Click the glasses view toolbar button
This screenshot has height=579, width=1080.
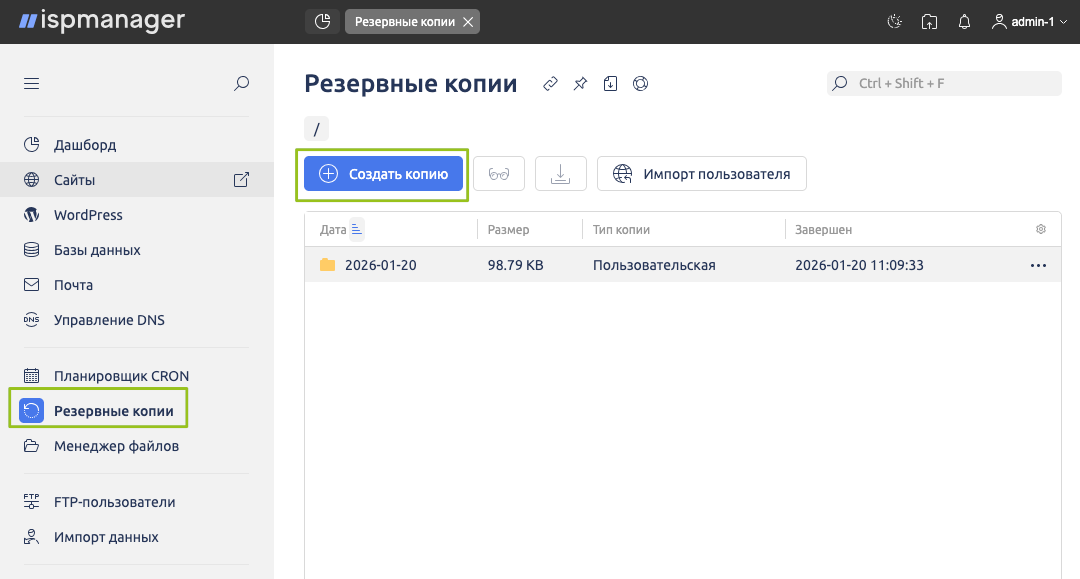coord(499,174)
